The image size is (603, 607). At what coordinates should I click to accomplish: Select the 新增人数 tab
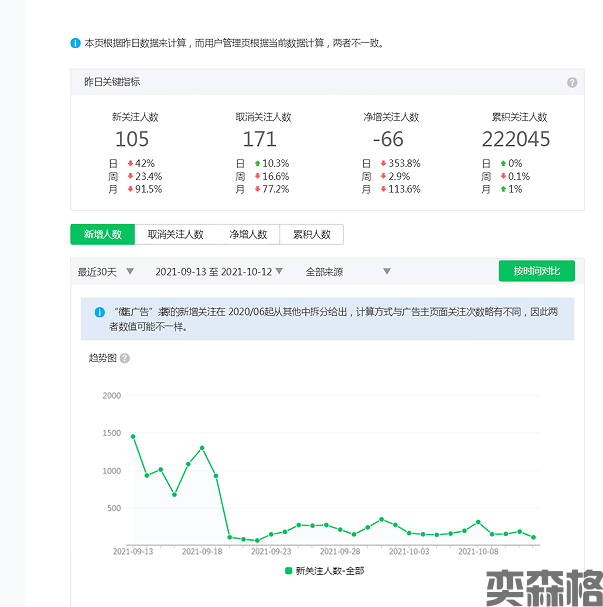[102, 234]
